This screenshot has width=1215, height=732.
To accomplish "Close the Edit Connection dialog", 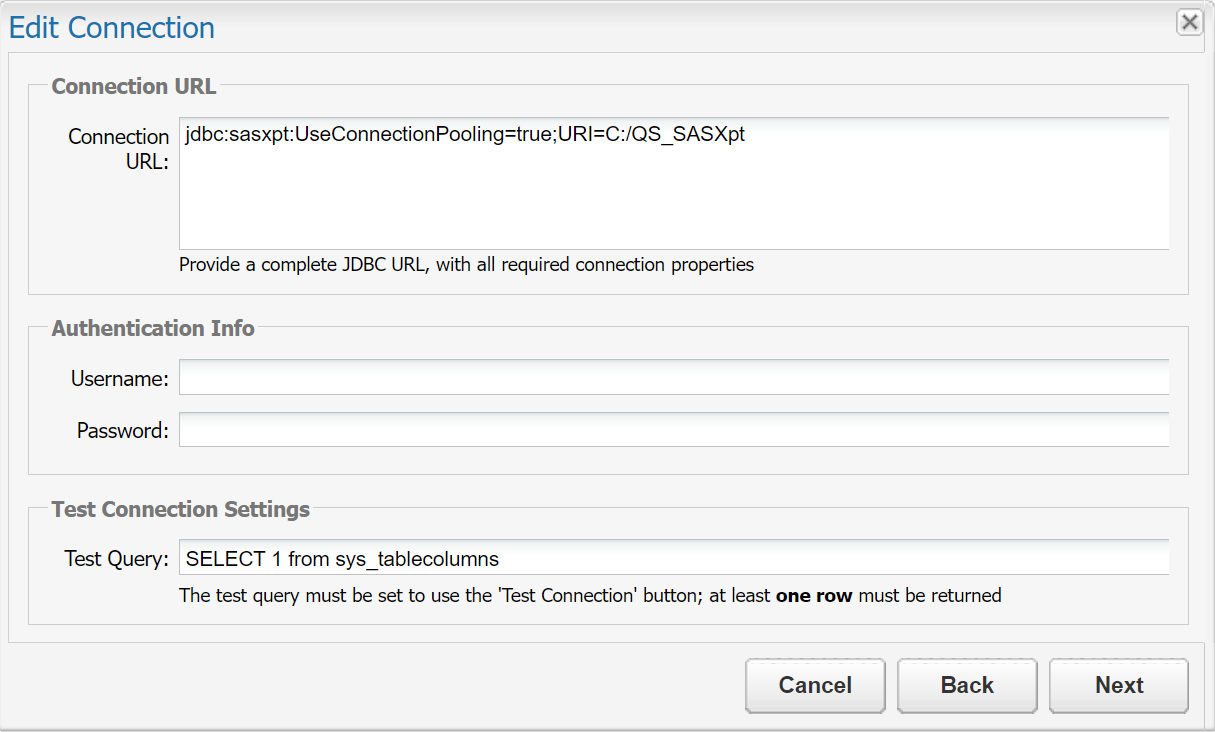I will 1189,23.
